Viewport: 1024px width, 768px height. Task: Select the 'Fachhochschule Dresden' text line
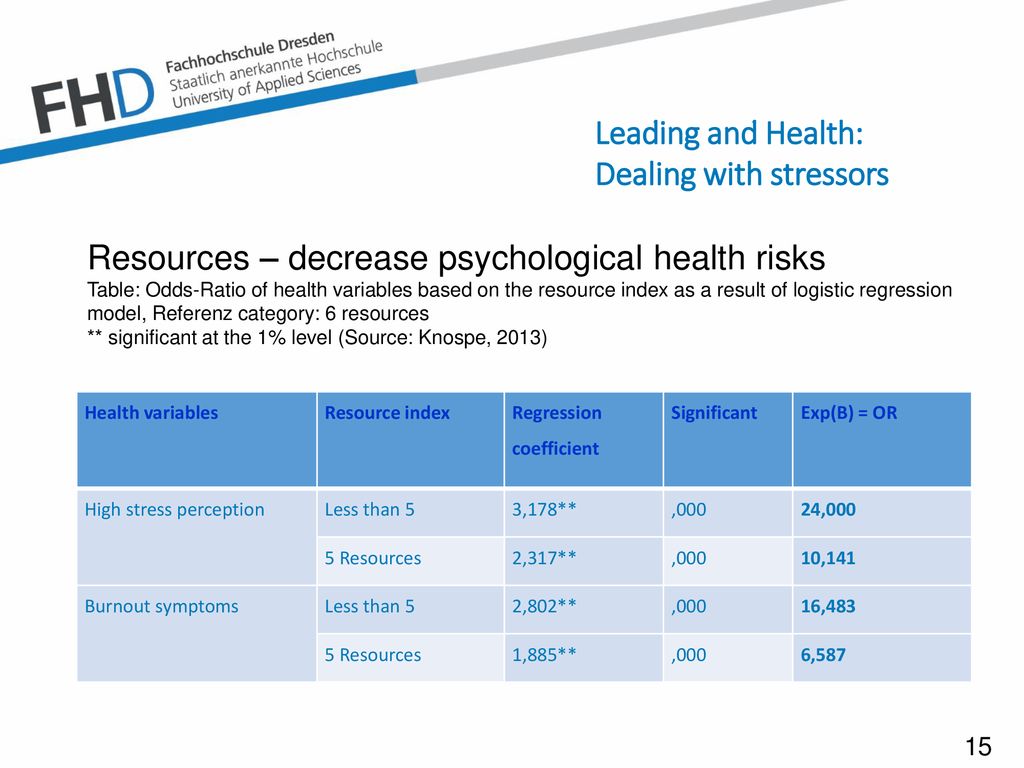click(249, 52)
